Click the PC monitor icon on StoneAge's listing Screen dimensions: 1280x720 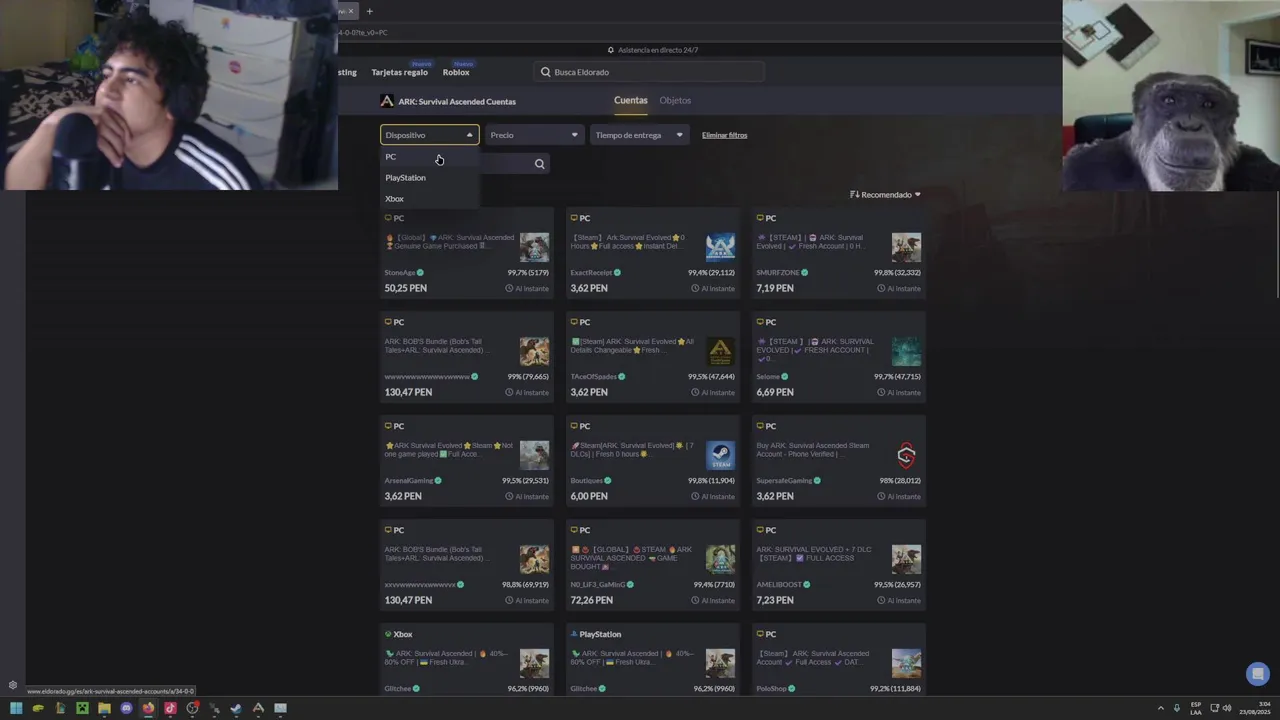coord(388,218)
